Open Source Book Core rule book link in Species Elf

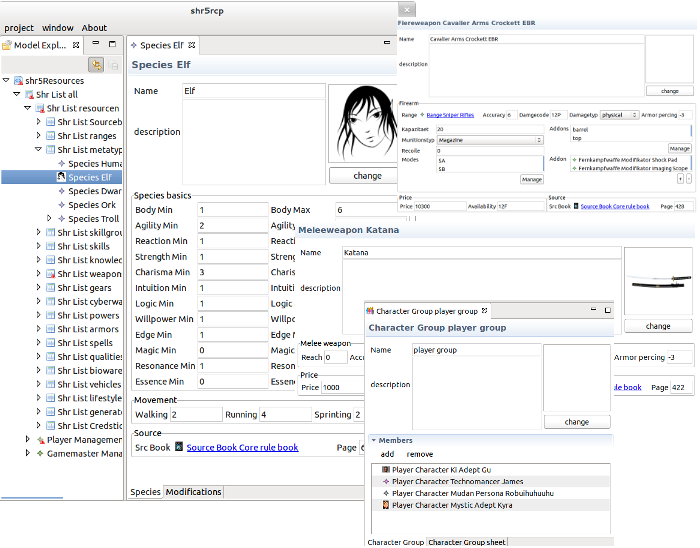coord(242,447)
